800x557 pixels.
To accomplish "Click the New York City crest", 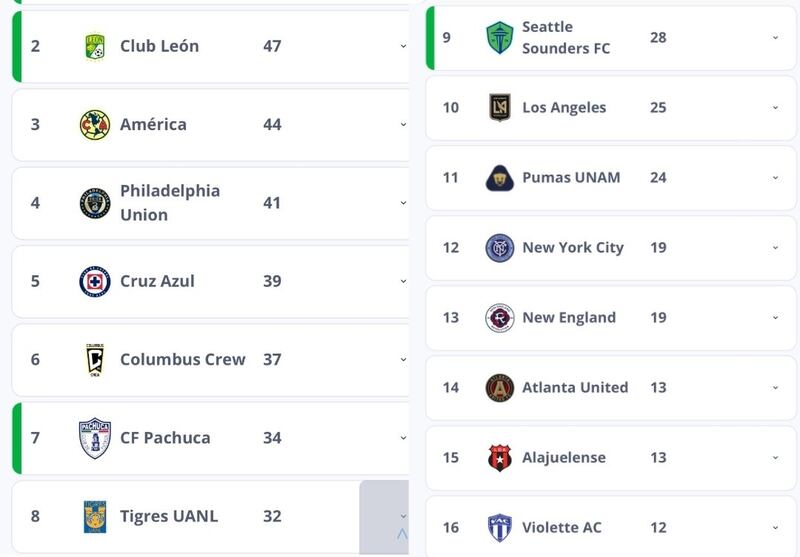I will tap(499, 248).
